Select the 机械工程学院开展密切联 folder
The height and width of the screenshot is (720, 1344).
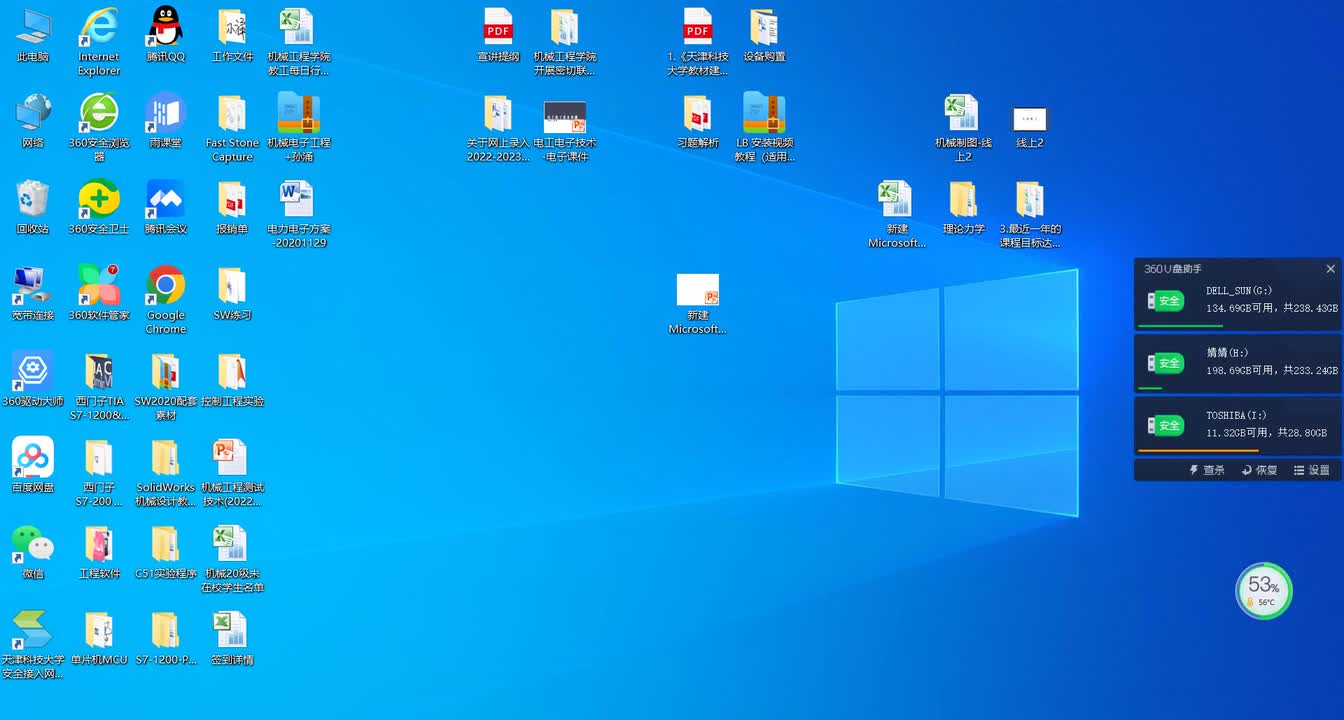click(564, 42)
